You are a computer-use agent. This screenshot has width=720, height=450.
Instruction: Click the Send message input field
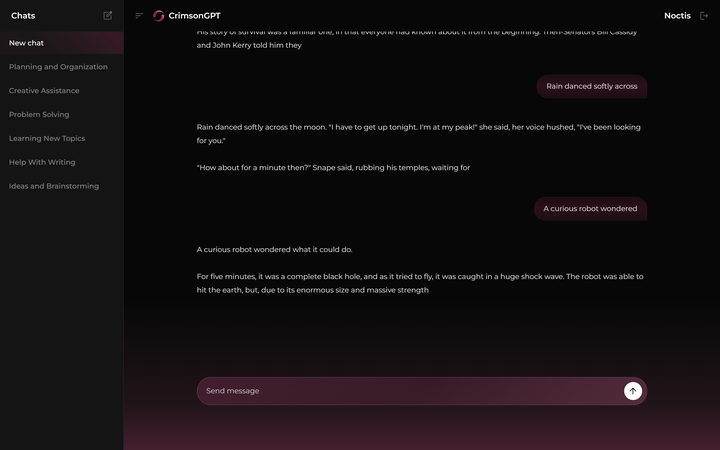pyautogui.click(x=410, y=391)
